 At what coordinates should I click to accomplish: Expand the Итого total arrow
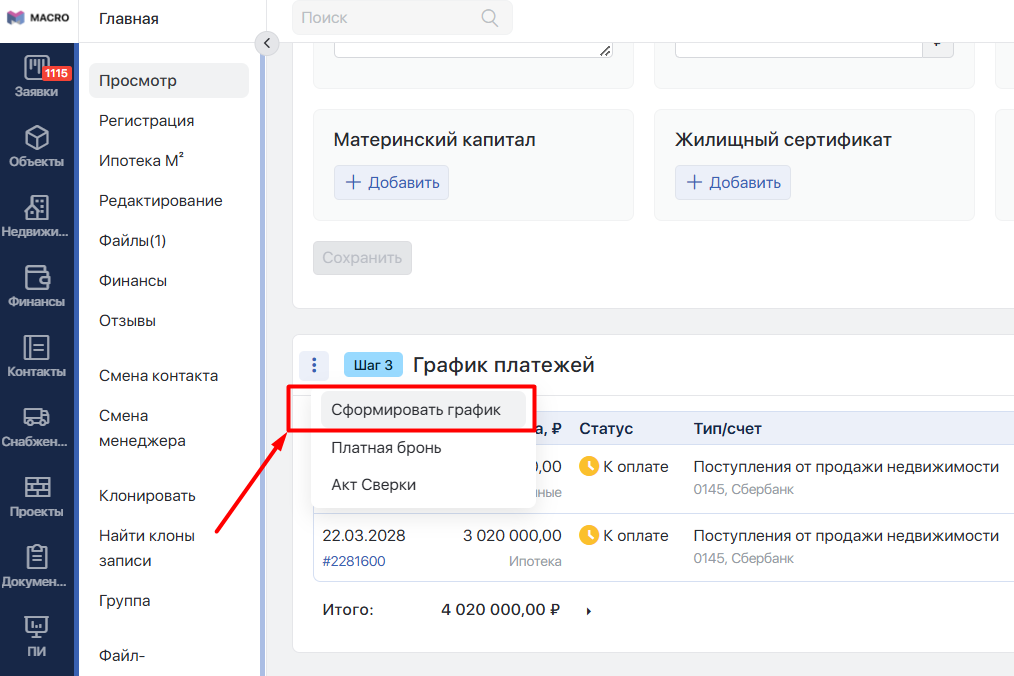click(x=588, y=611)
